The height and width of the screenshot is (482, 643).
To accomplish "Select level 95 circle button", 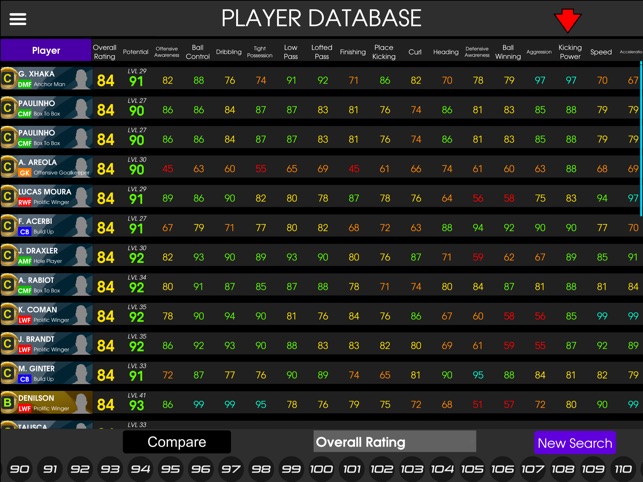I will coord(171,468).
